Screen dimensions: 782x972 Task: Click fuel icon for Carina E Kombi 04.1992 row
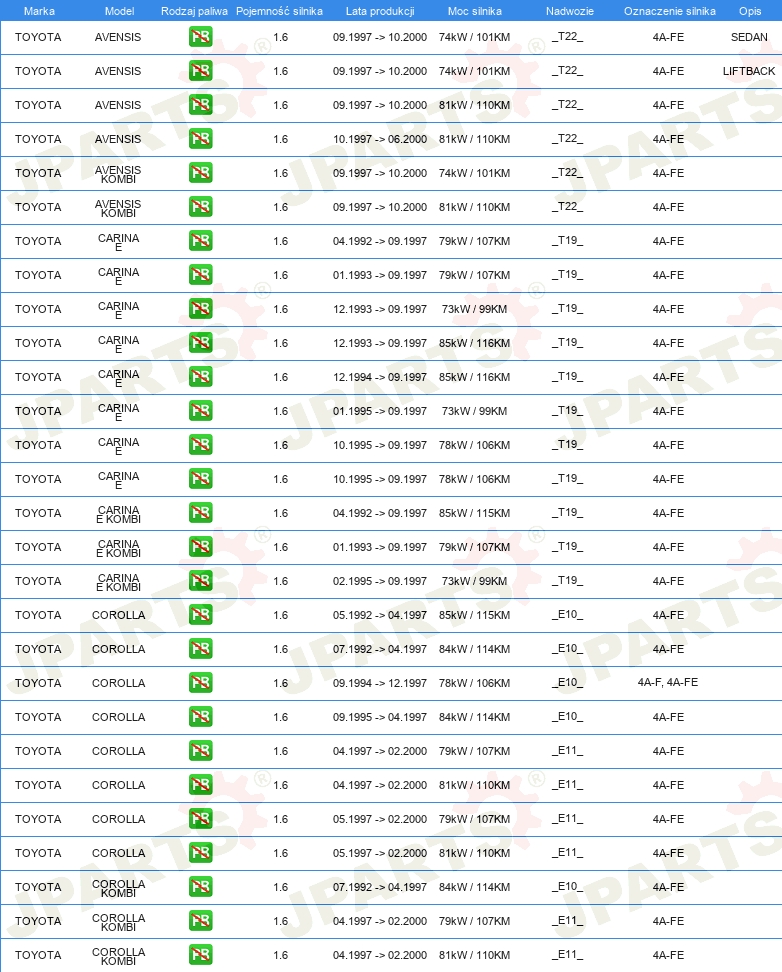200,513
